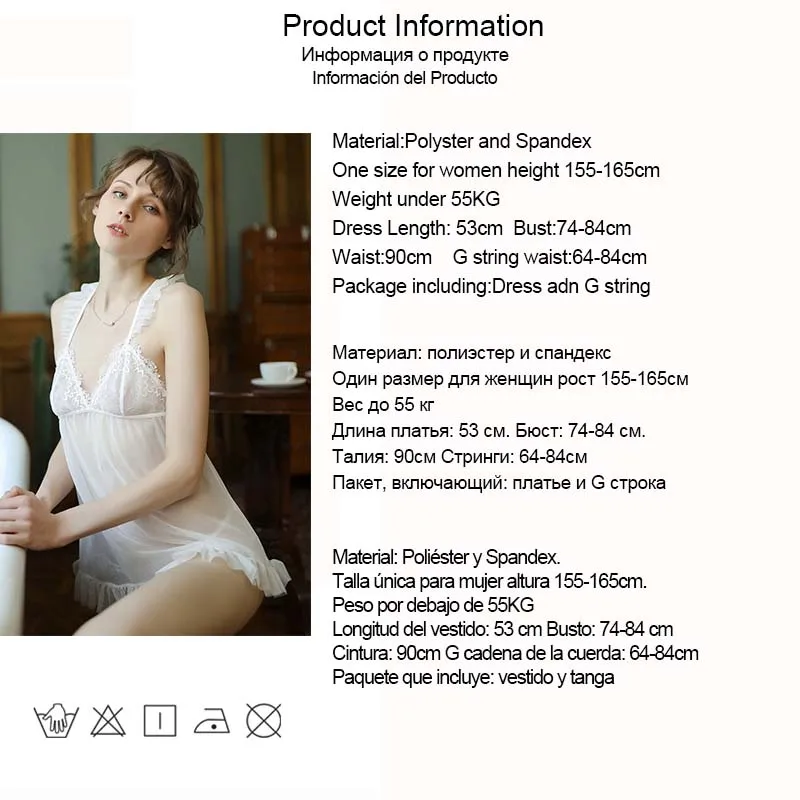Image resolution: width=800 pixels, height=800 pixels.
Task: Click the hand wash care icon
Action: pos(56,720)
